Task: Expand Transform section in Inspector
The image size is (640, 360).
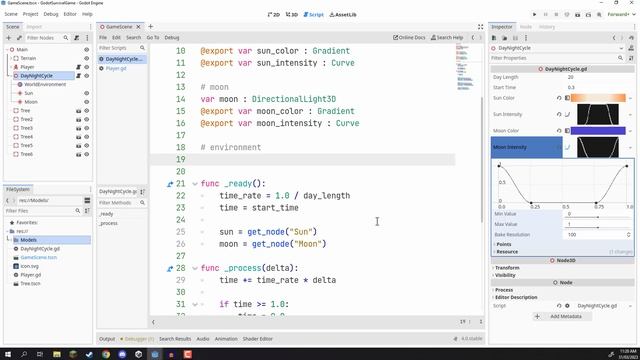Action: 507,268
